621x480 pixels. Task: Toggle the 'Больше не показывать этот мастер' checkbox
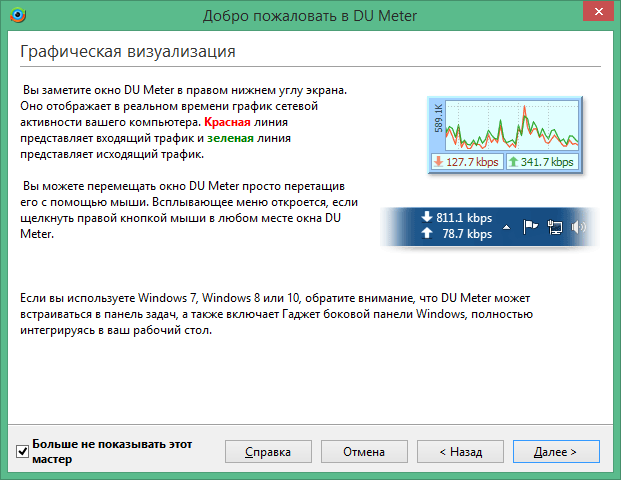(x=23, y=451)
